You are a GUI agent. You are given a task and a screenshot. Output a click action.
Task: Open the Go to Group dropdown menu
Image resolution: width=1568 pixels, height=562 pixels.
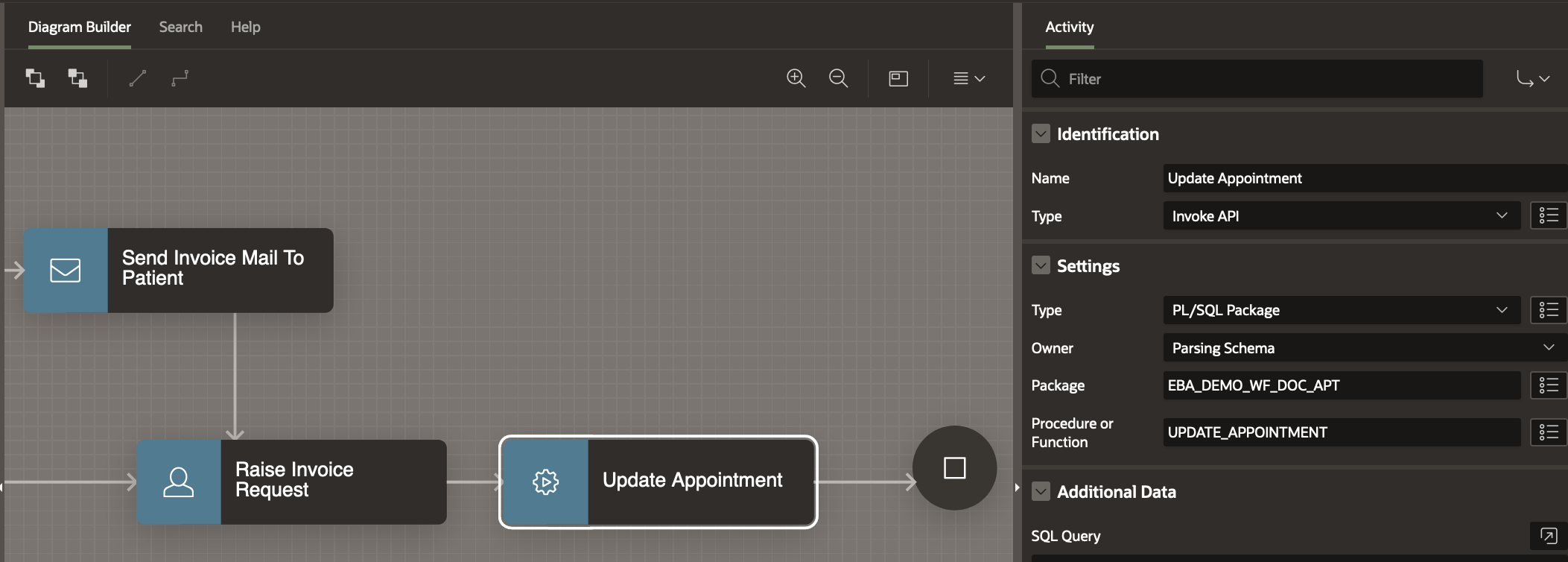[1533, 78]
